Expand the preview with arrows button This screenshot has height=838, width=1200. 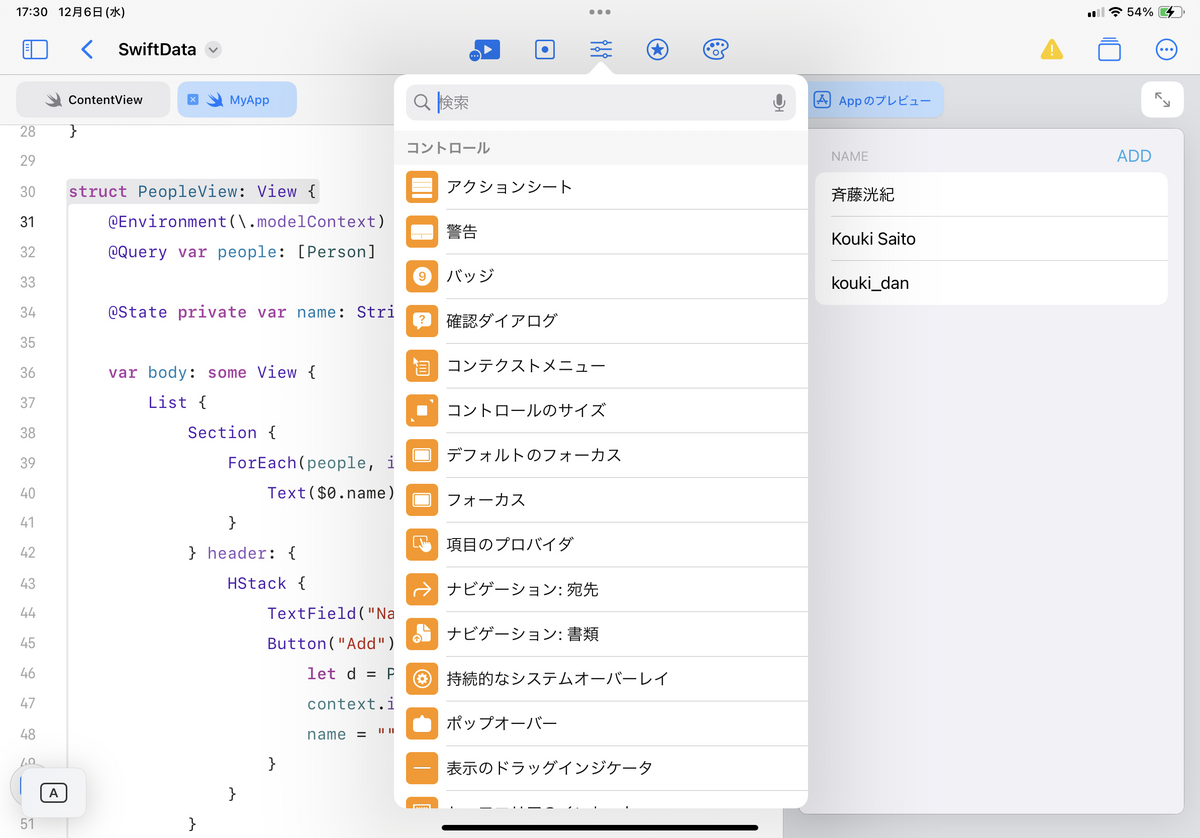1162,100
